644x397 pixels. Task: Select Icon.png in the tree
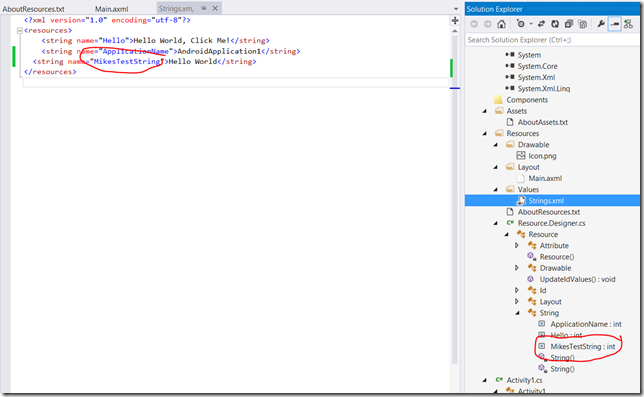[x=542, y=156]
